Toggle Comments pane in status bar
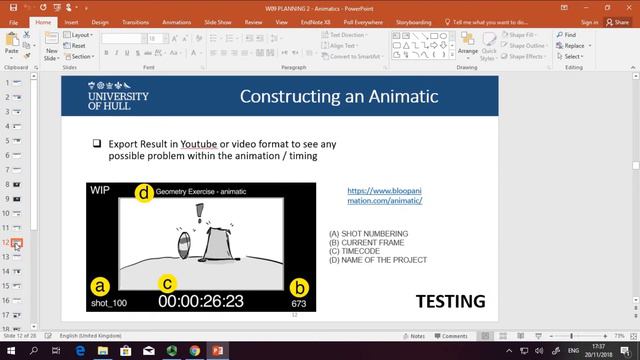 [x=451, y=336]
